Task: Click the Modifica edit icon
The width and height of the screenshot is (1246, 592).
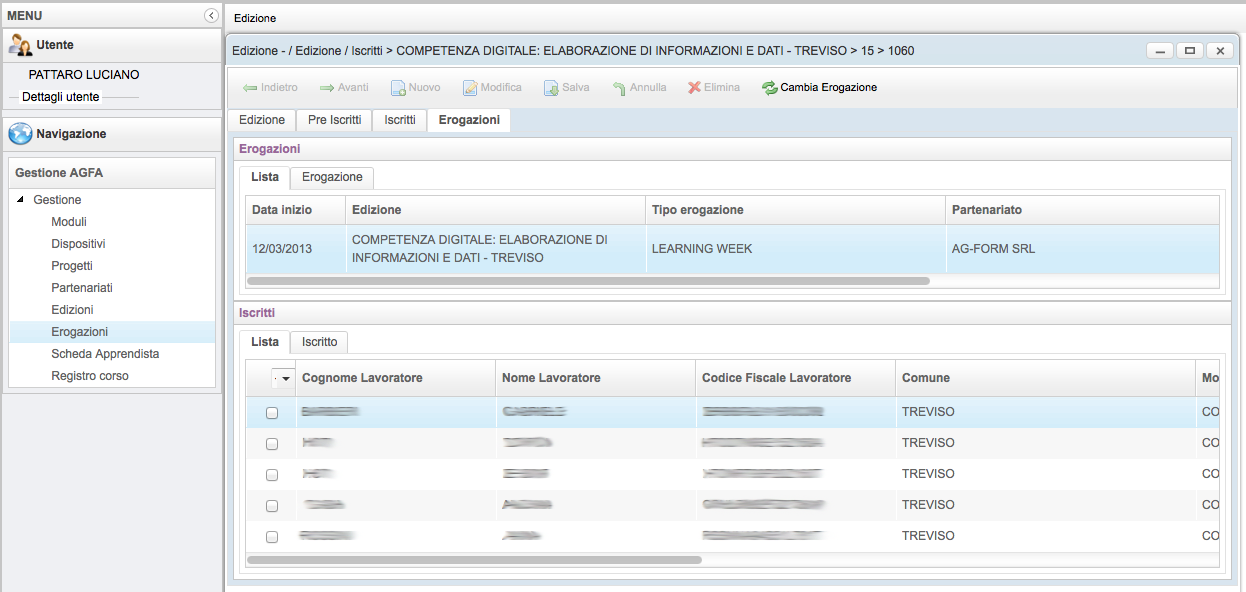Action: 470,88
